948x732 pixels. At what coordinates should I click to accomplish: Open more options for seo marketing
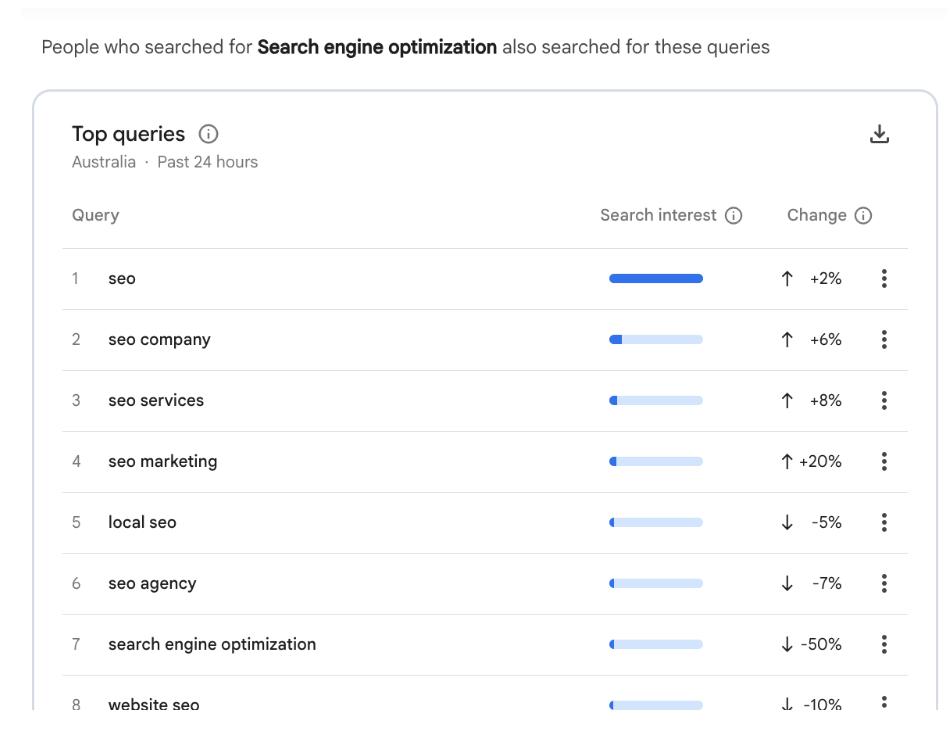pyautogui.click(x=884, y=462)
